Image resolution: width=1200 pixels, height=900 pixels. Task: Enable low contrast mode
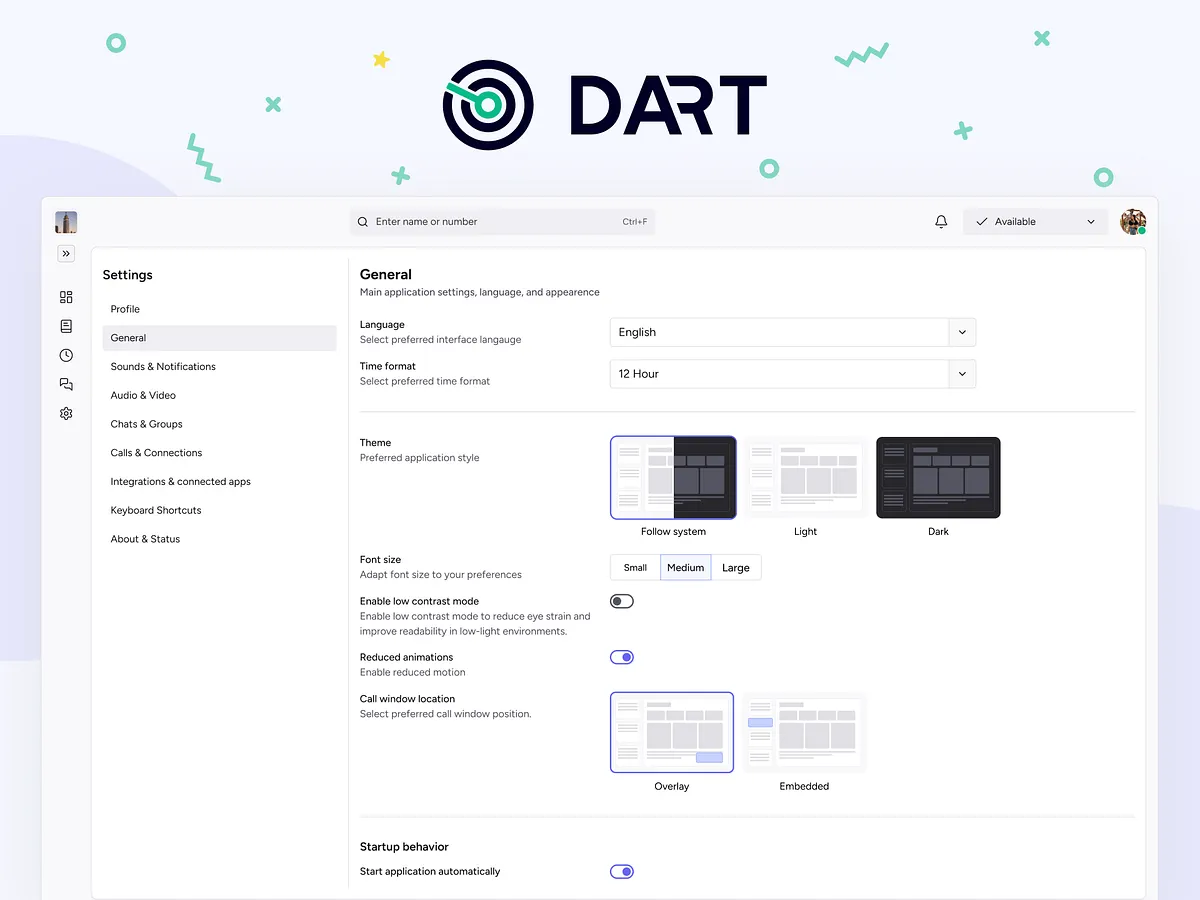(x=621, y=600)
